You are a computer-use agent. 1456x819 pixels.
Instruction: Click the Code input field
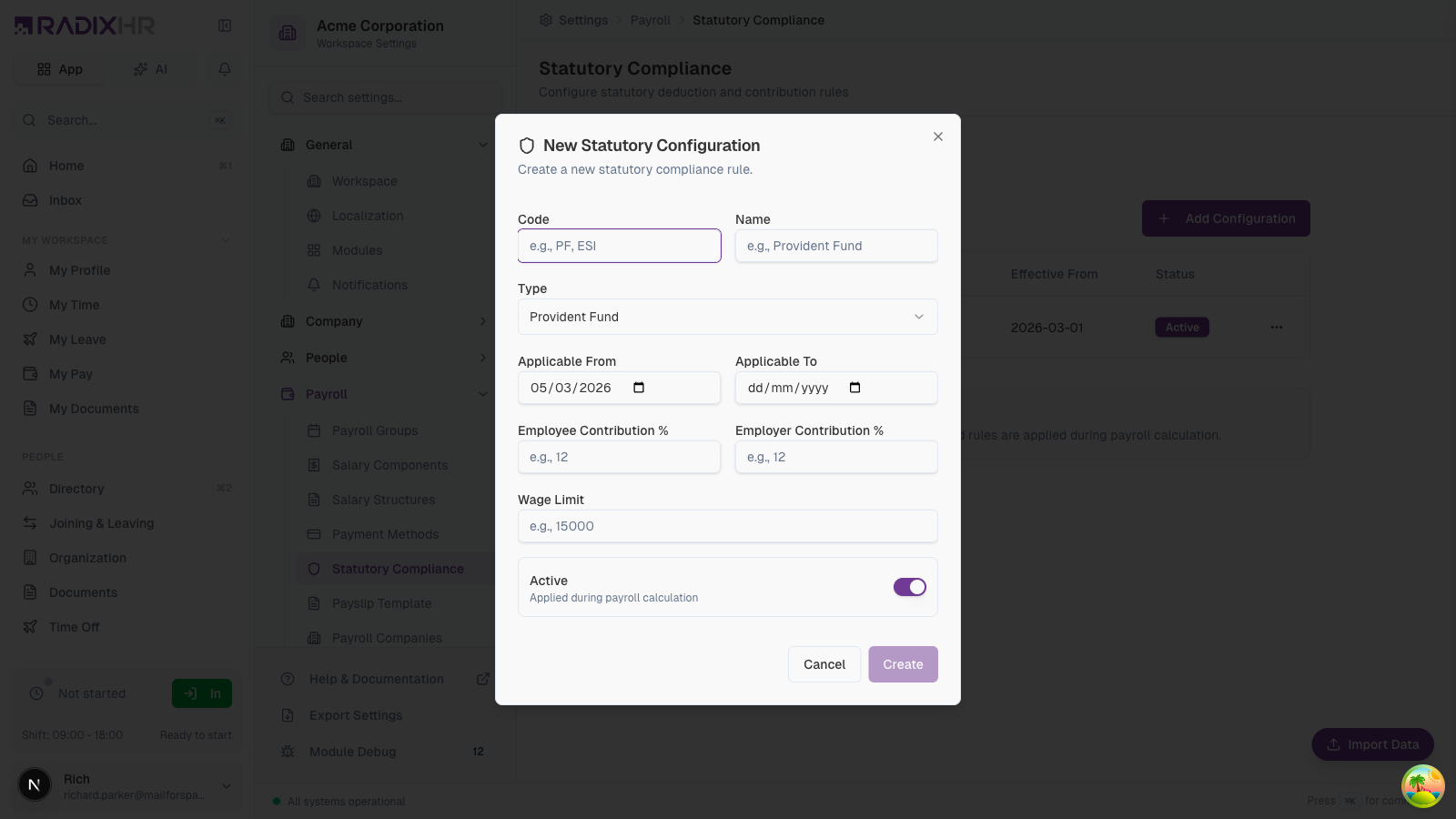pyautogui.click(x=619, y=246)
